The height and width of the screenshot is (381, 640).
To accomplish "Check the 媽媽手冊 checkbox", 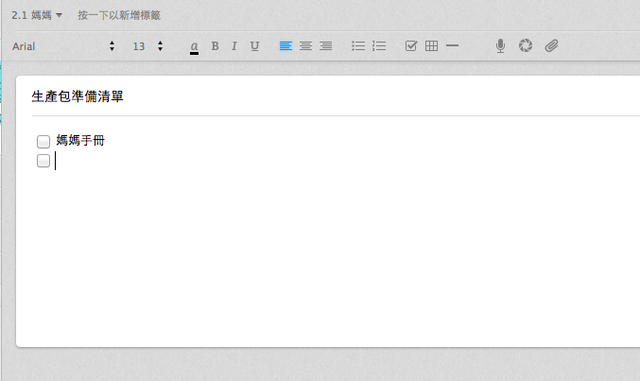I will (43, 141).
